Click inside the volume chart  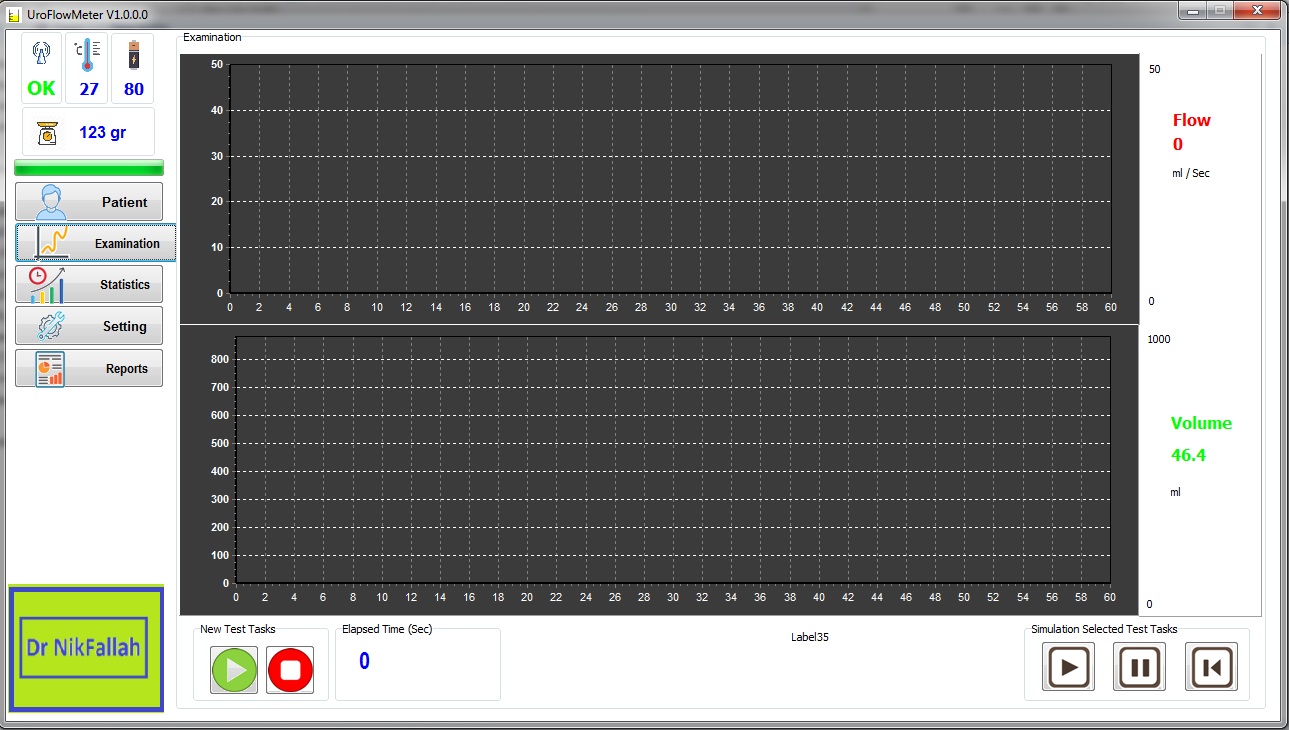670,460
